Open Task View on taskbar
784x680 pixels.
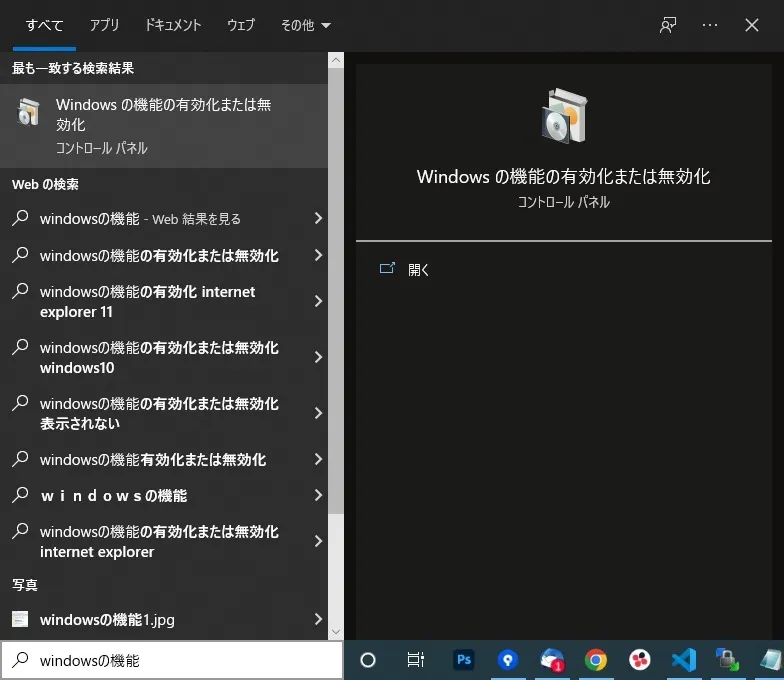[x=416, y=660]
